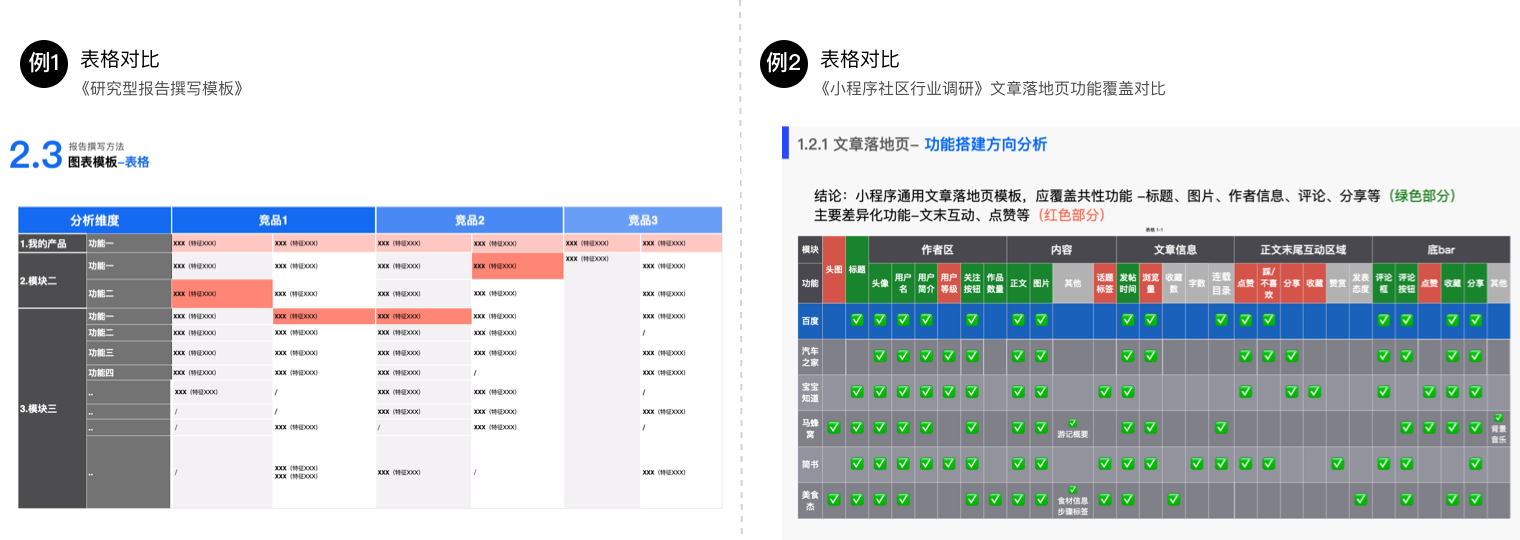The height and width of the screenshot is (540, 1520).
Task: Click the 关注按钮 column header
Action: tap(972, 283)
